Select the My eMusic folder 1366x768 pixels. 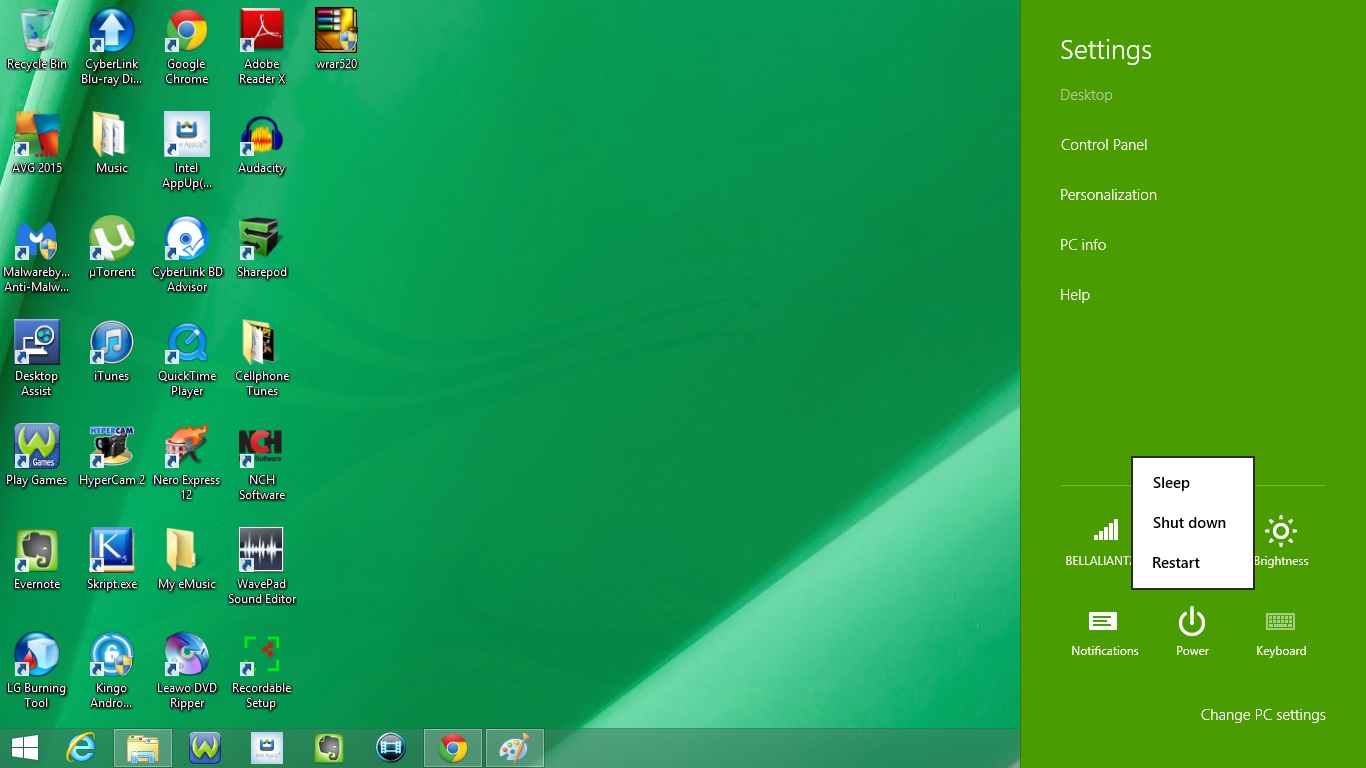tap(187, 559)
